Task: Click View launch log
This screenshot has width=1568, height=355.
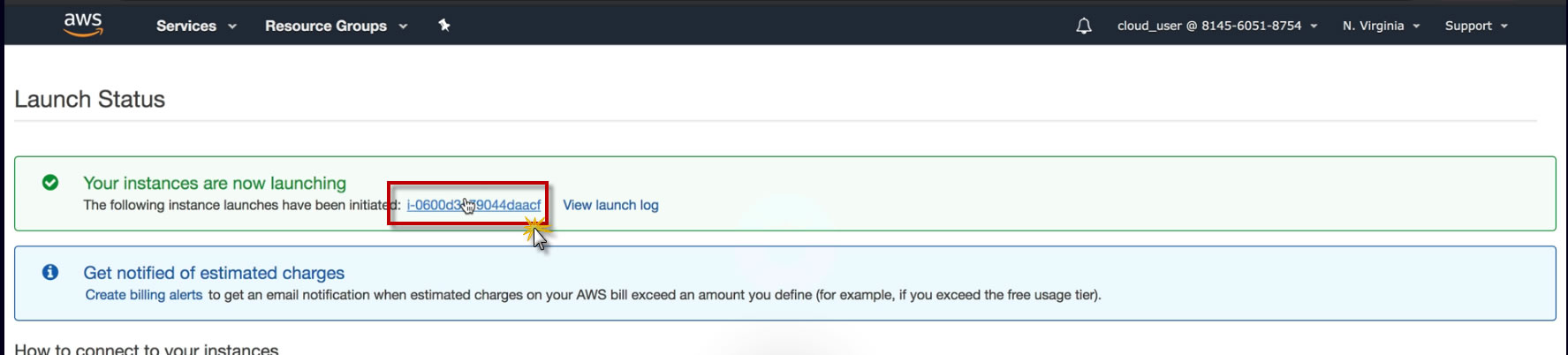Action: (x=610, y=205)
